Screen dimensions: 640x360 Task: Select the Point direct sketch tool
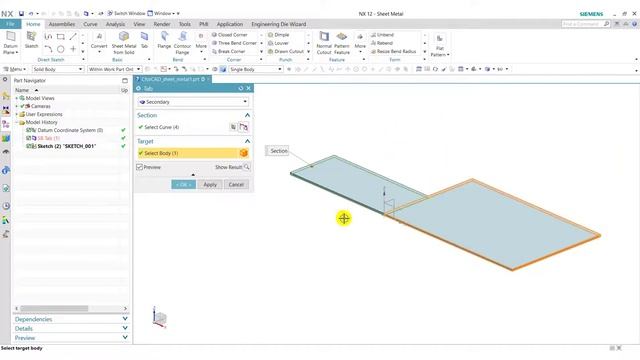click(x=73, y=49)
